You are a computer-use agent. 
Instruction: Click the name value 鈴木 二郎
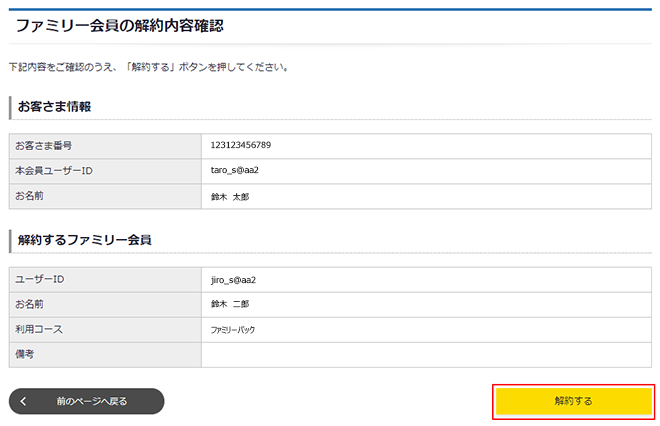[229, 304]
